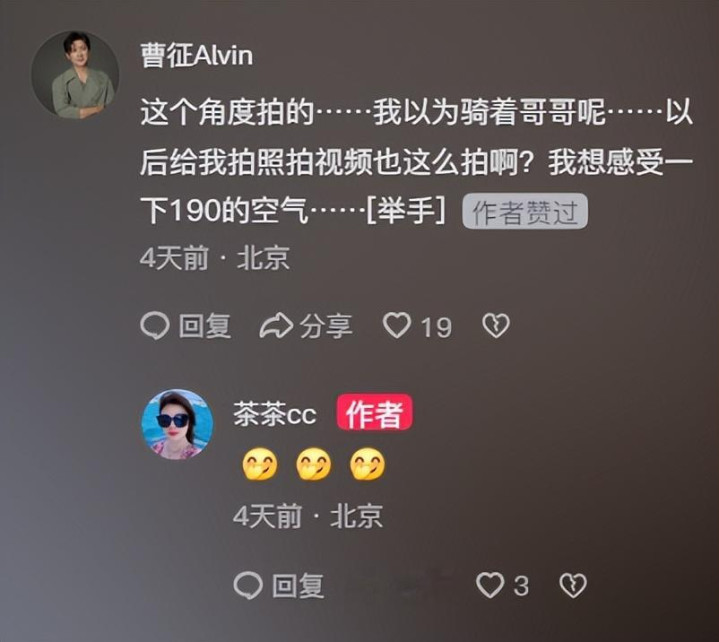Click 回复 text under 曹征Alvin's comment

click(205, 326)
